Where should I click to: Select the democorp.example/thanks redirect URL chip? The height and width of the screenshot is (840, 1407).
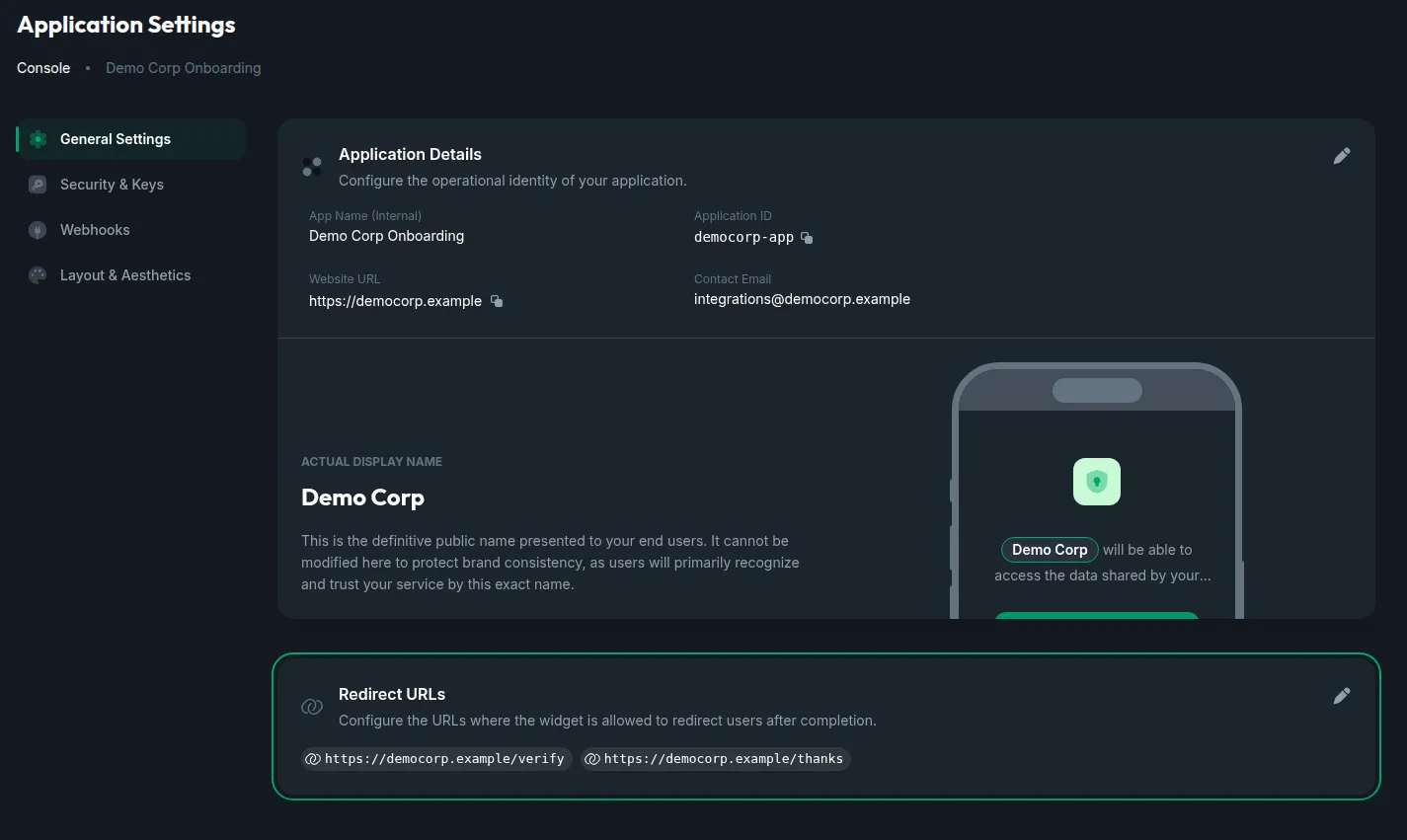tap(716, 759)
